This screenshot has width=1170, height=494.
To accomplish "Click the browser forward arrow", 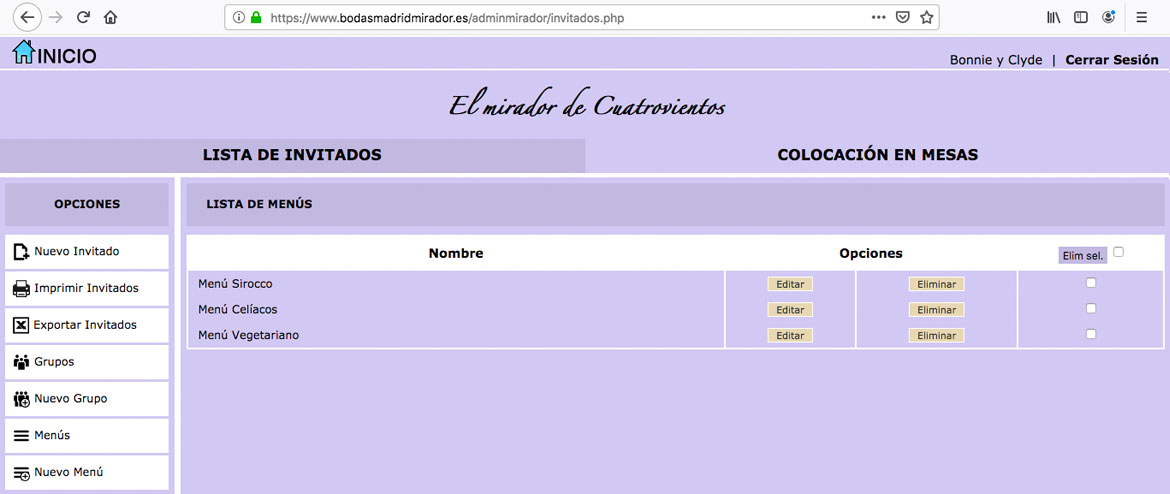I will click(55, 17).
